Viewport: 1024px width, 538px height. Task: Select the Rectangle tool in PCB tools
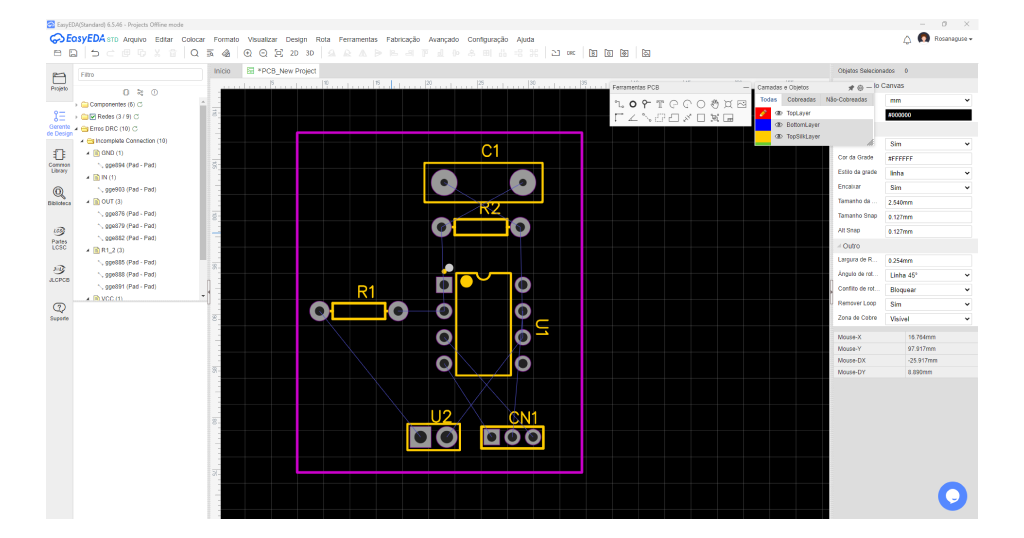coord(701,118)
